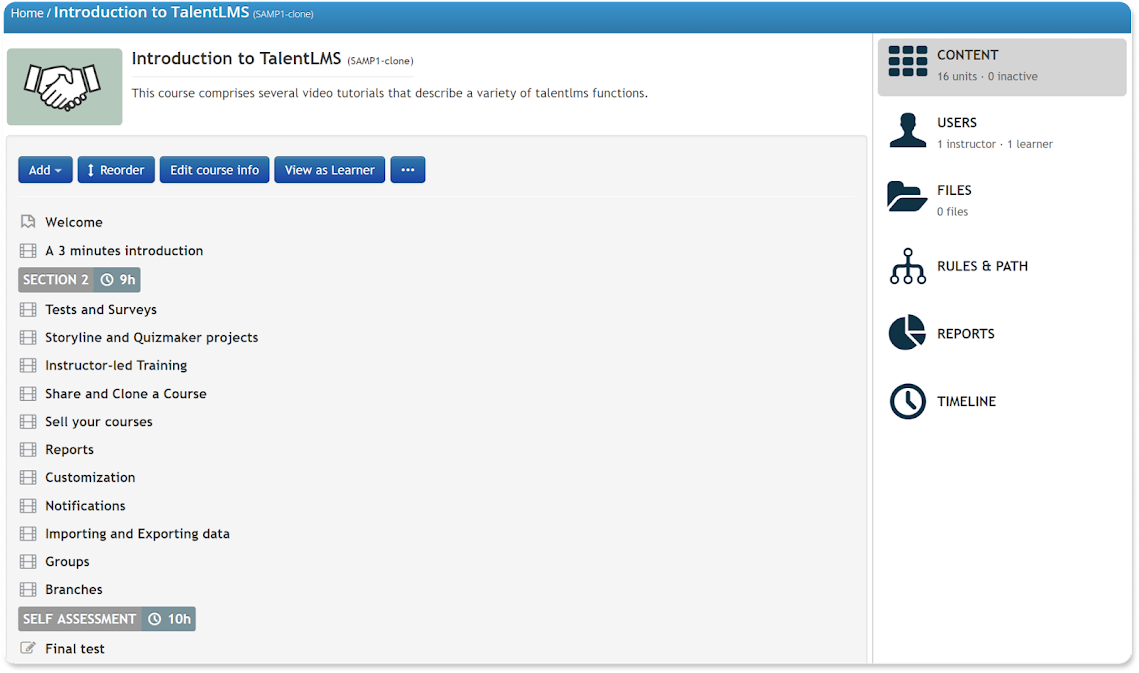
Task: Select the TIMELINE menu label
Action: (966, 401)
